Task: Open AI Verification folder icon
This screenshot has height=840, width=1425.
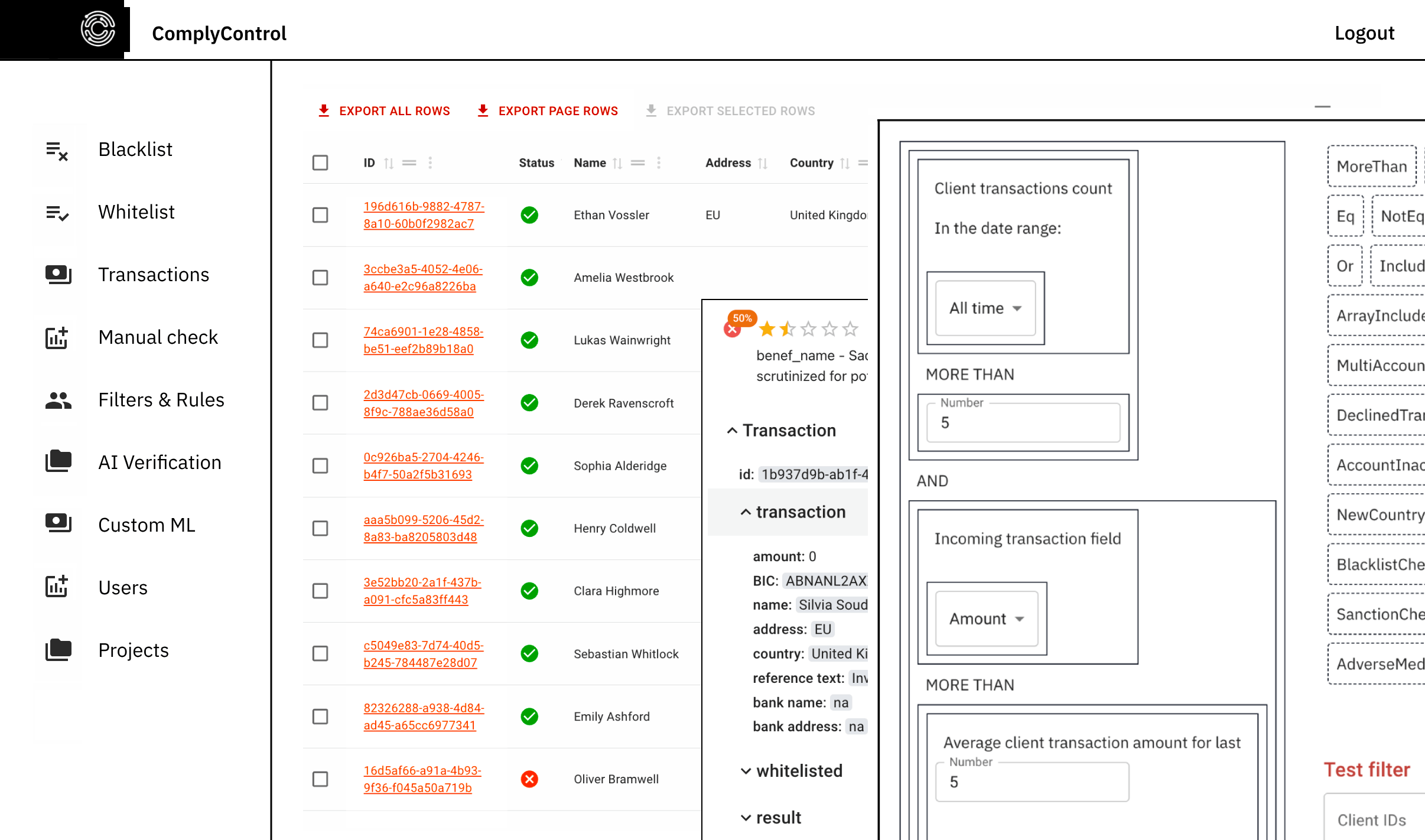Action: [57, 462]
